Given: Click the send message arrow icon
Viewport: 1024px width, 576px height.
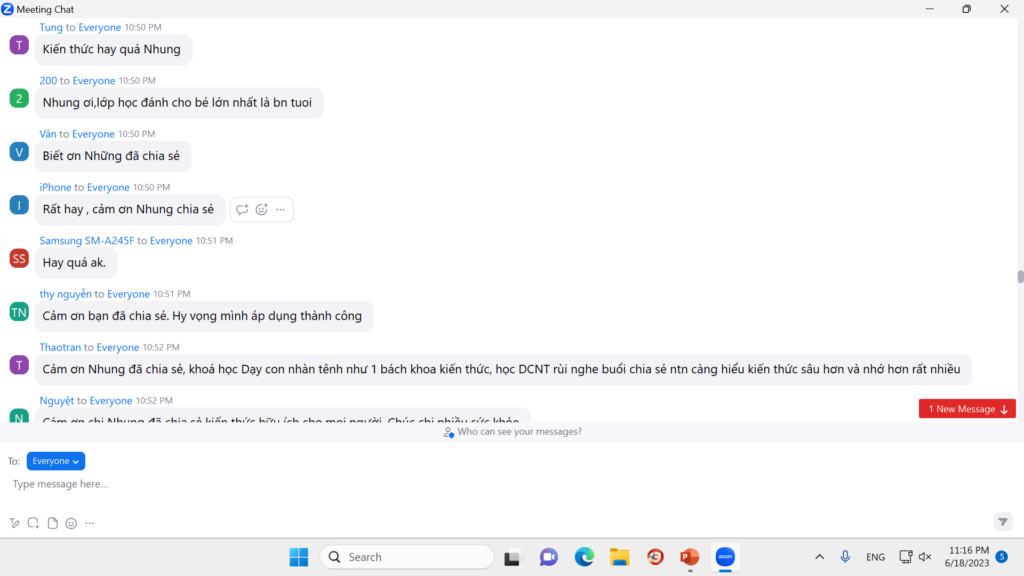Looking at the screenshot, I should pos(1002,522).
